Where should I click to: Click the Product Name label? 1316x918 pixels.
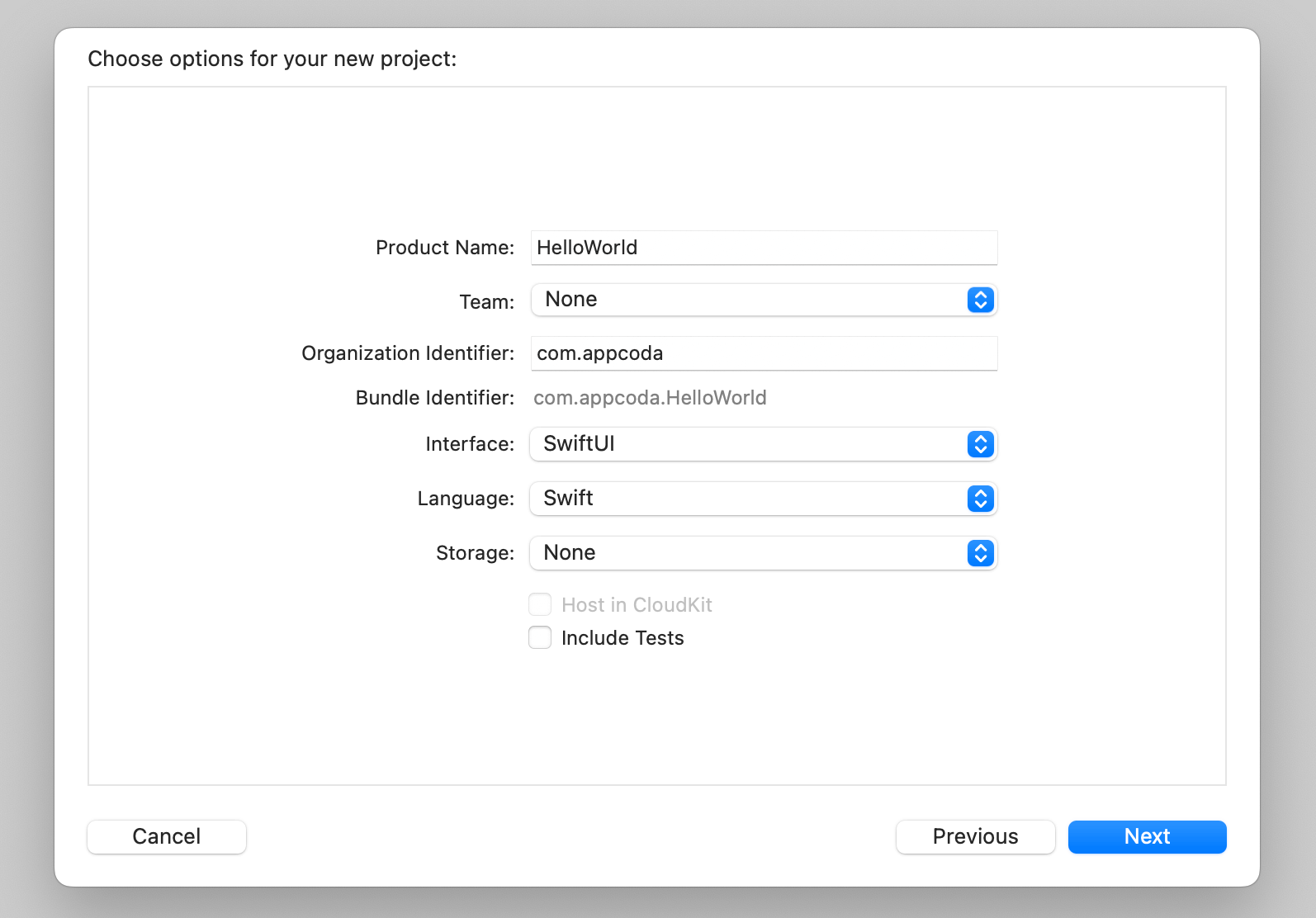coord(444,248)
